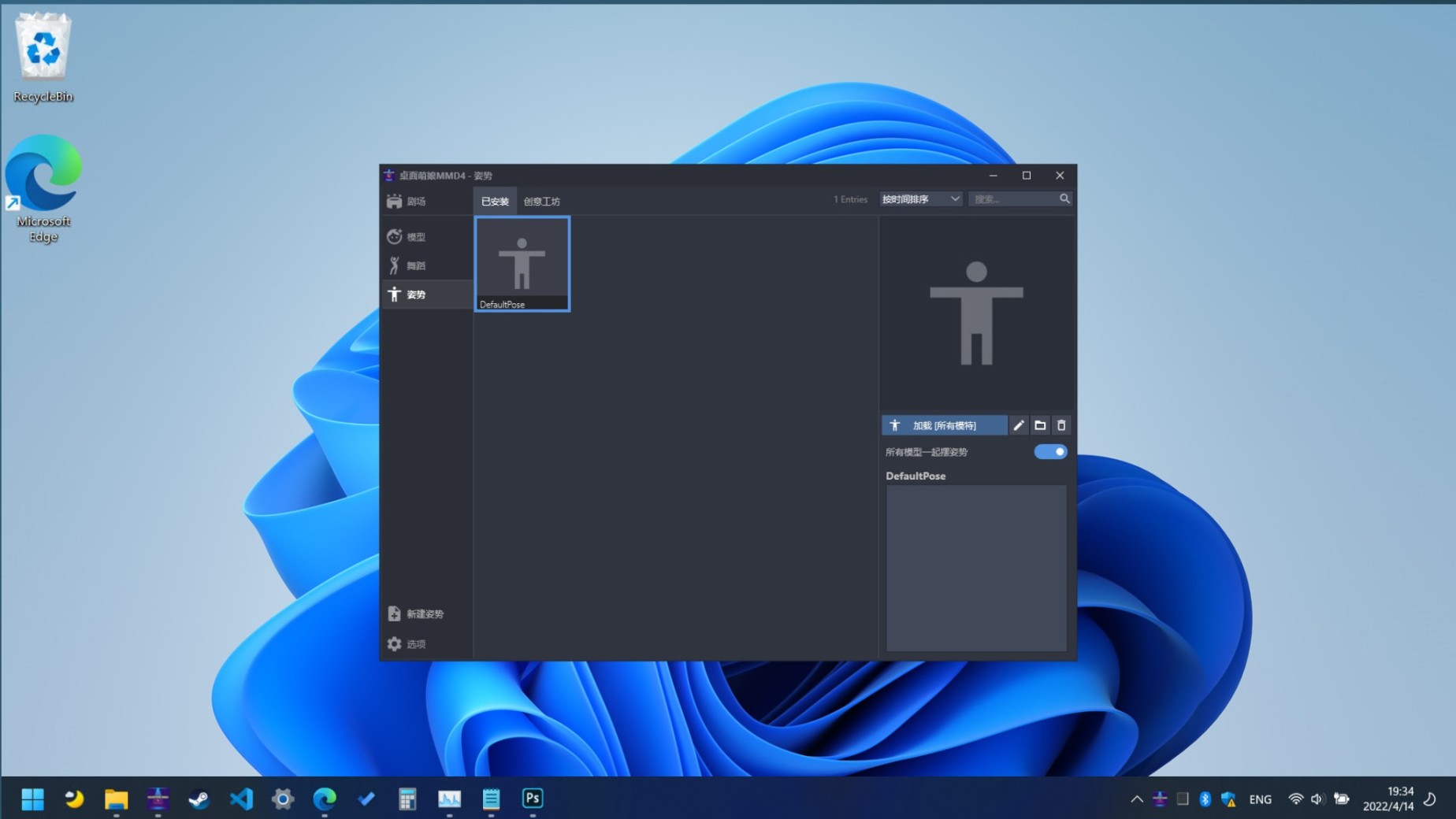This screenshot has height=819, width=1456.
Task: Open Steam from the taskbar
Action: (x=199, y=799)
